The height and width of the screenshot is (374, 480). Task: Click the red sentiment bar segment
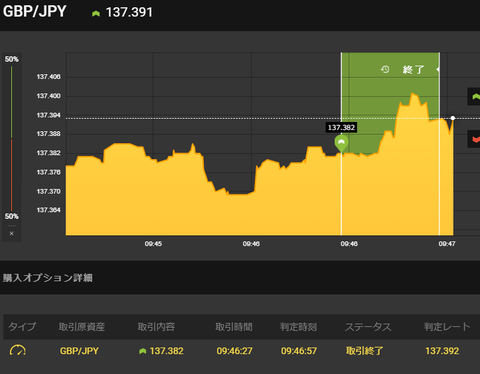(12, 175)
